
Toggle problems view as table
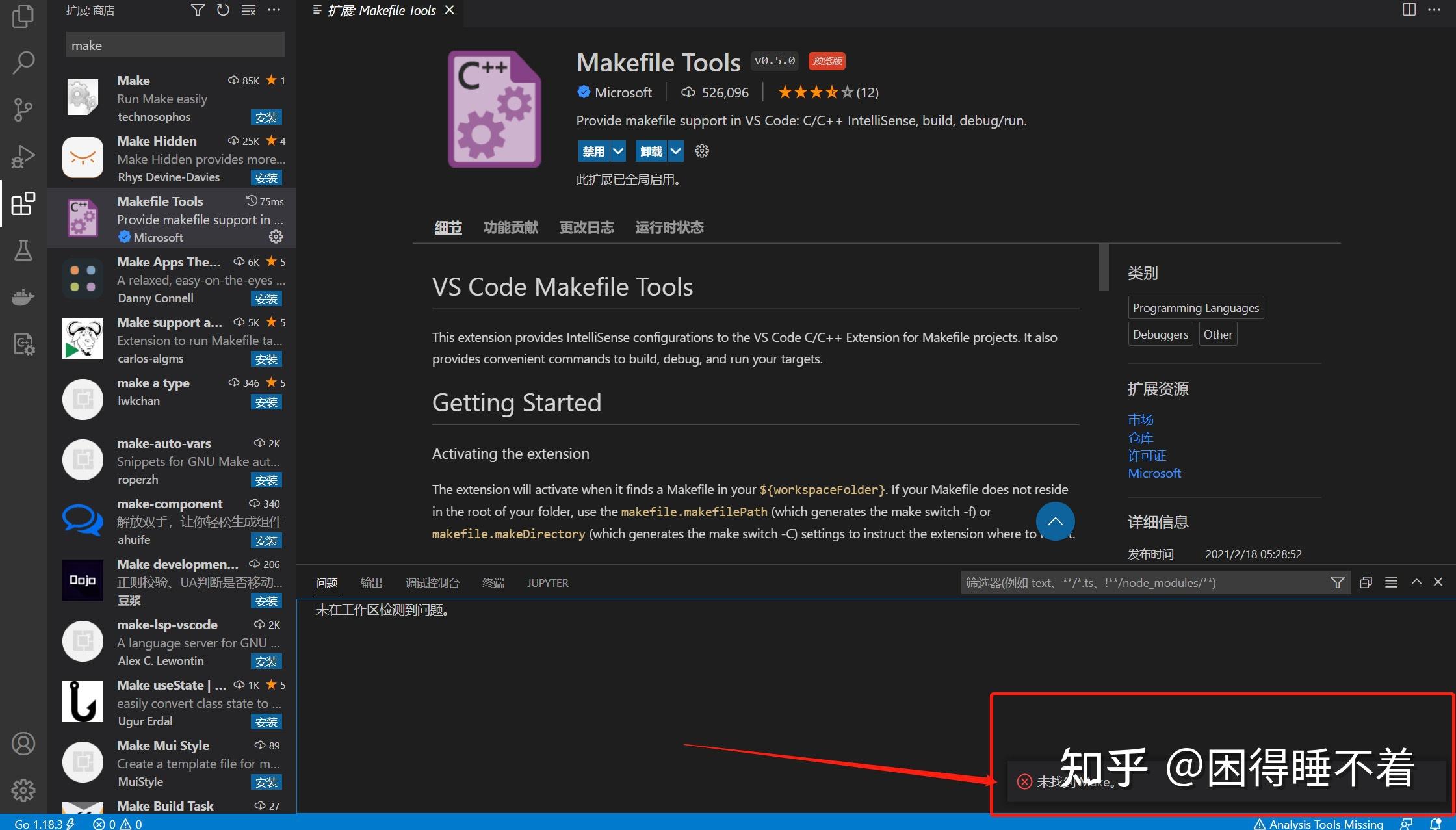[x=1391, y=582]
